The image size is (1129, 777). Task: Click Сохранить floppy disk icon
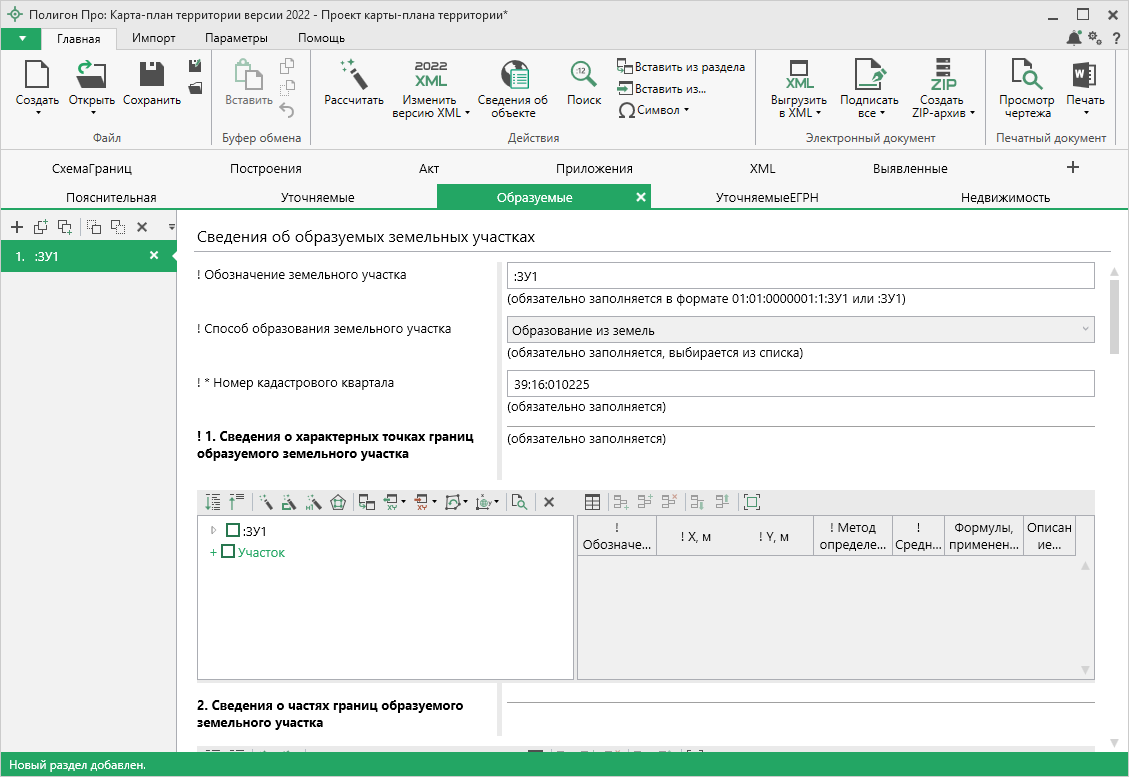point(152,76)
